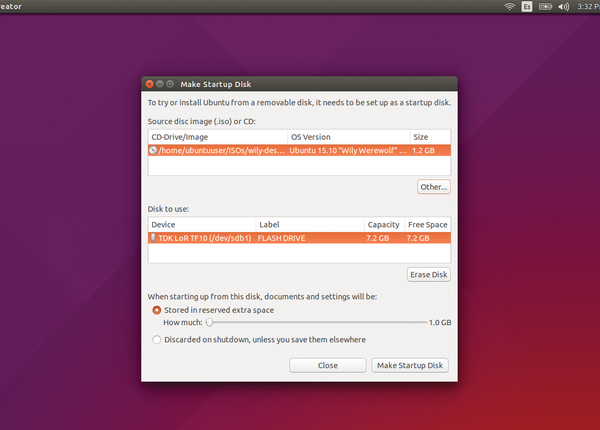Open the battery status indicator
600x430 pixels.
(x=545, y=7)
